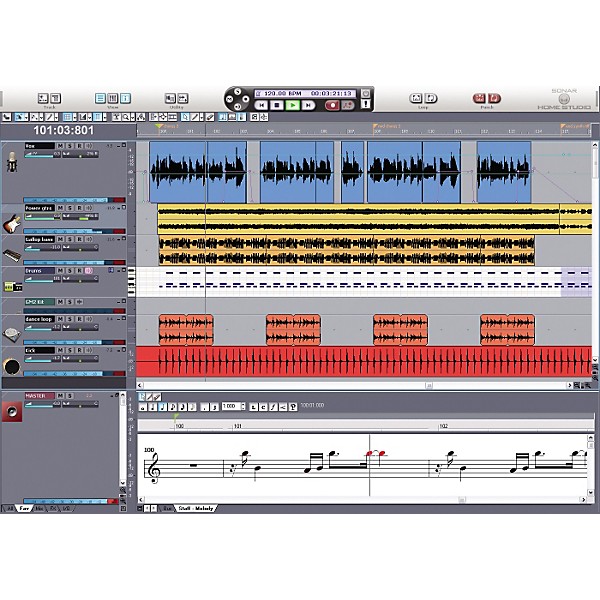This screenshot has height=600, width=600.
Task: Click the GM2 Kit track name
Action: (40, 302)
